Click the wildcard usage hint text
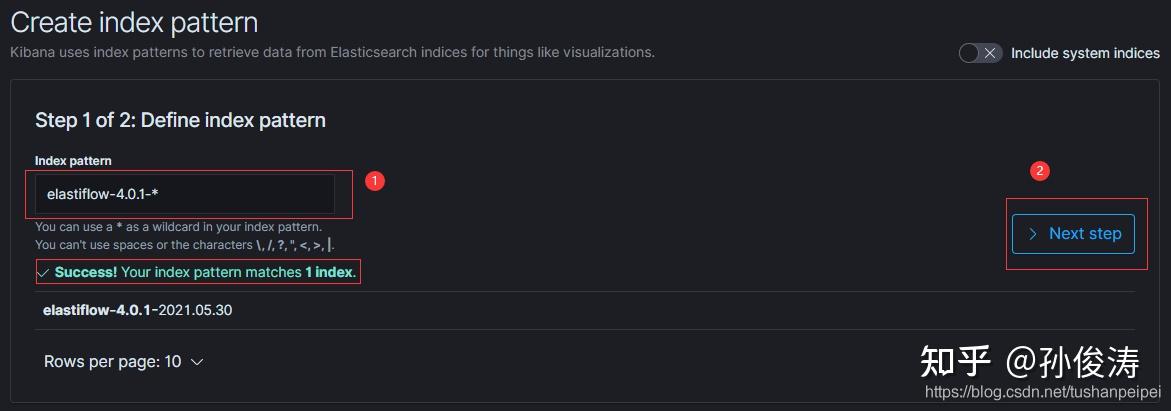Viewport: 1171px width, 411px height. 178,227
